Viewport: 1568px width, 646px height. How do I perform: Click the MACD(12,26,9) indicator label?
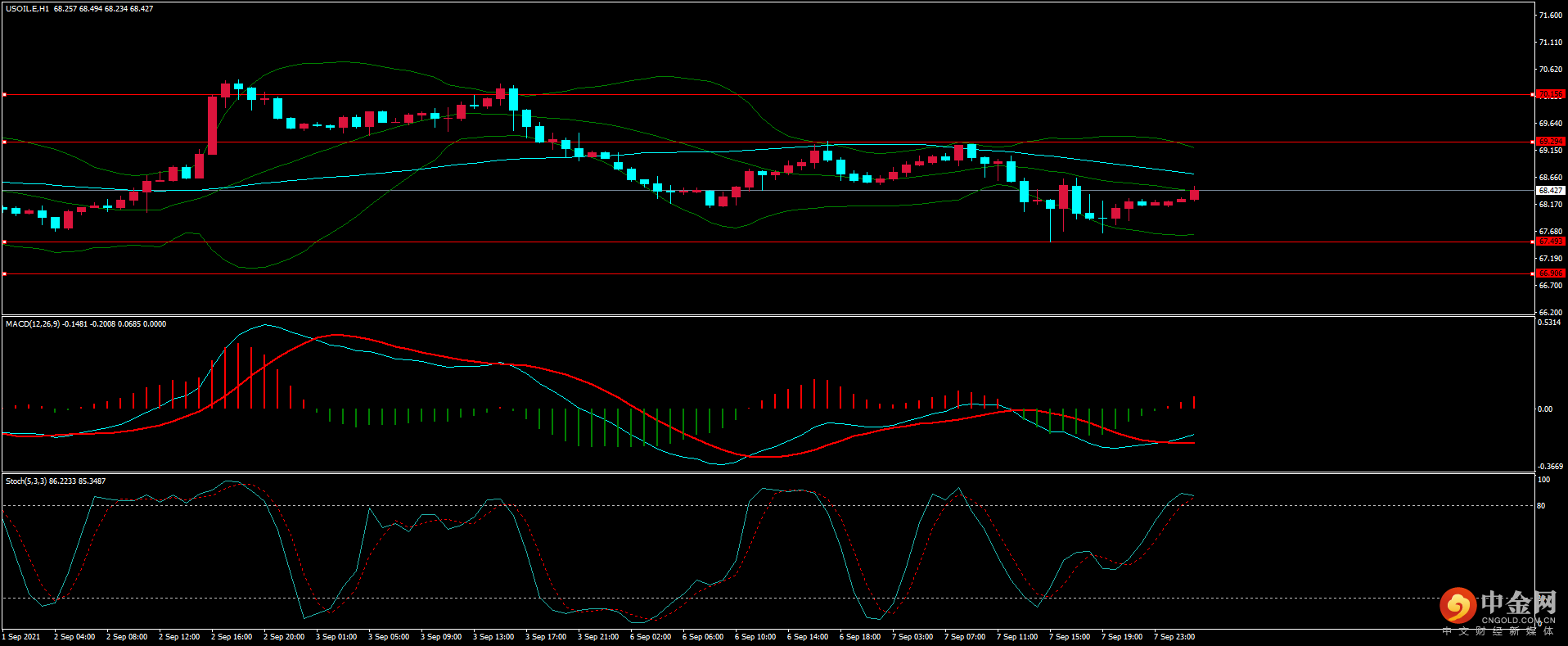tap(33, 324)
